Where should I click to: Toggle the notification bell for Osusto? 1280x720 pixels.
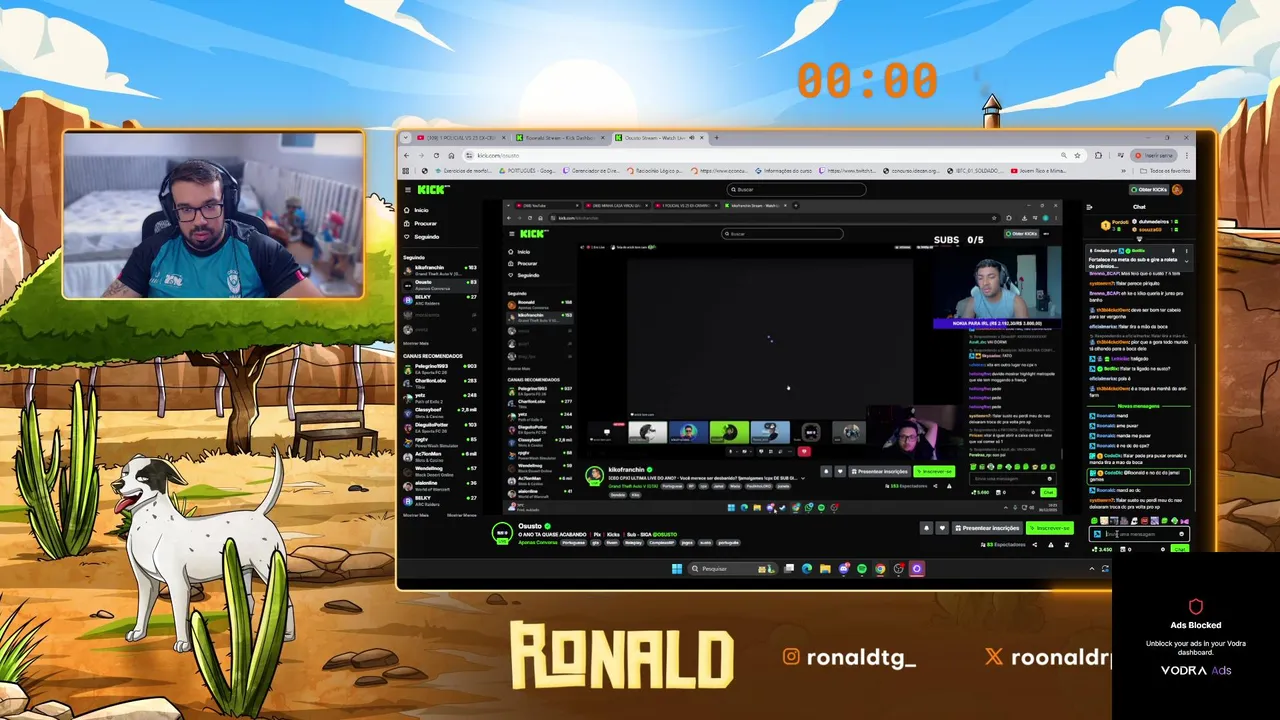[926, 528]
